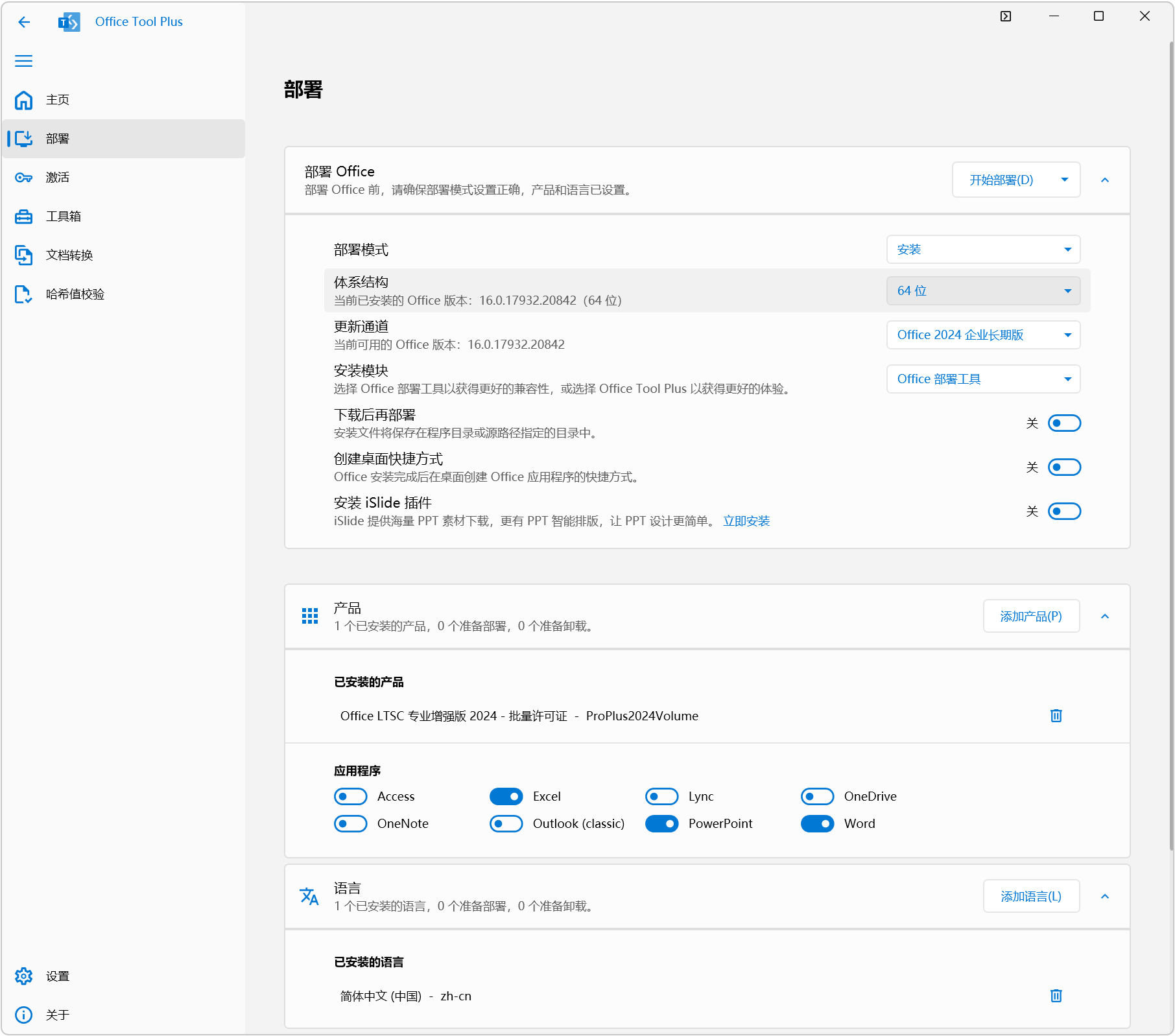Toggle the 安装 iSlide 插件 switch
Screen dimensions: 1175x1036
1064,512
